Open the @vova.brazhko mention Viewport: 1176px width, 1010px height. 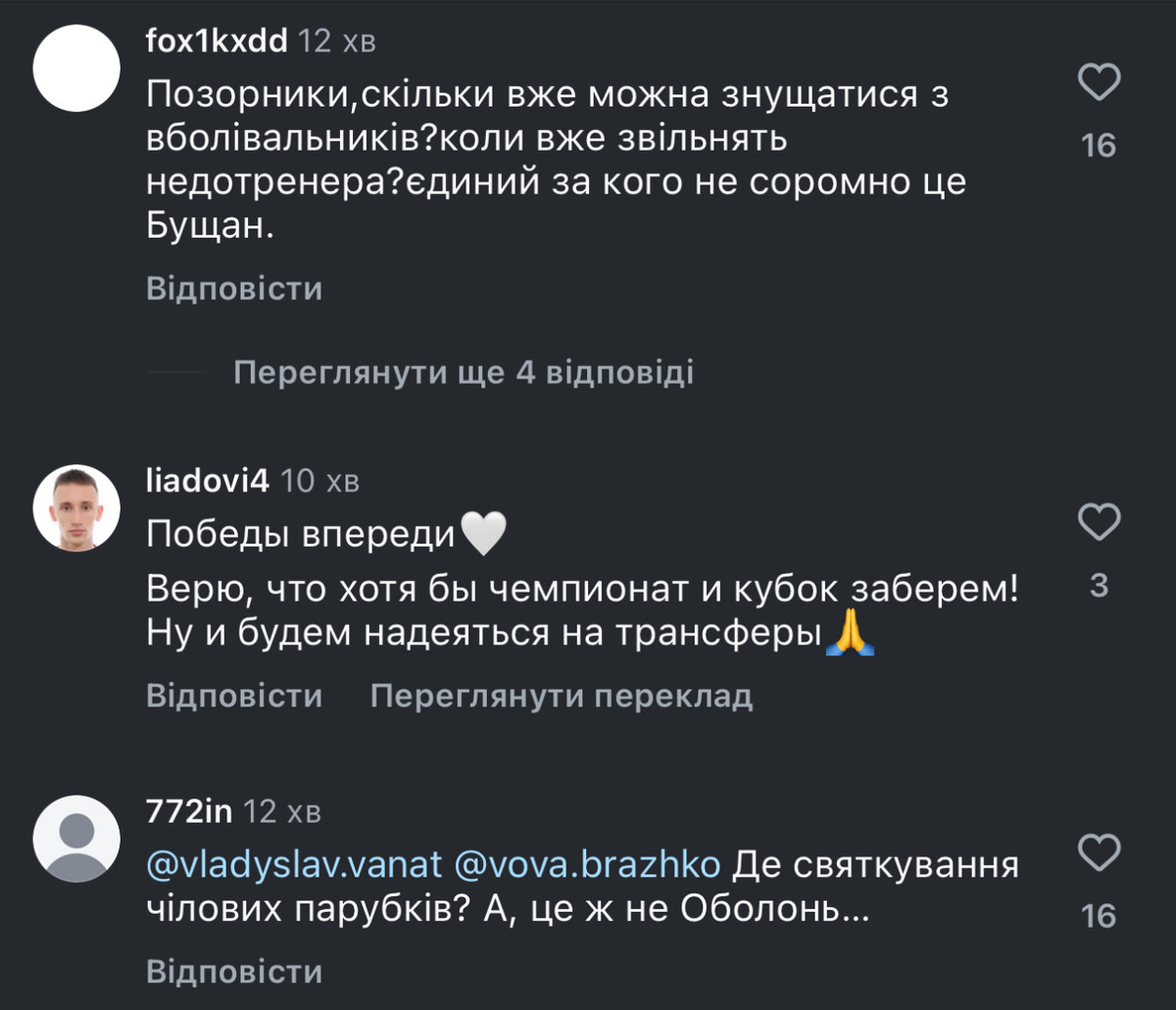[588, 866]
